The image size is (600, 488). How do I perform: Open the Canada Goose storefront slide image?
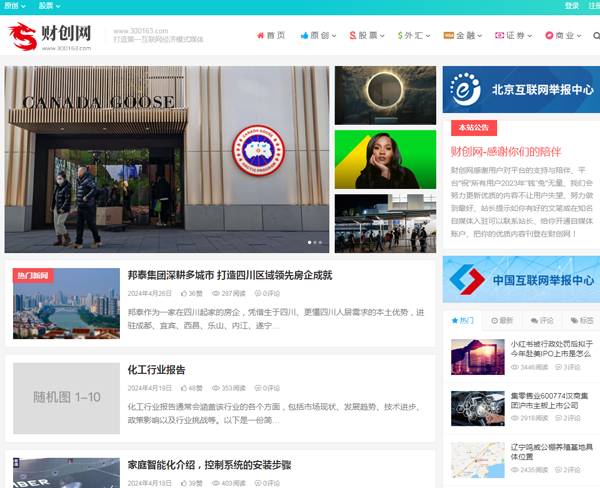point(167,159)
